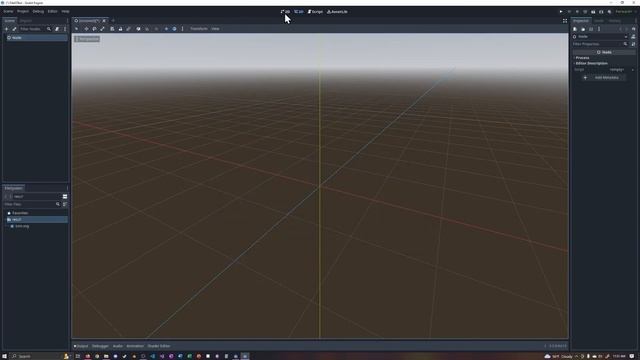
Task: Create a new resource in Inspector
Action: tap(575, 29)
